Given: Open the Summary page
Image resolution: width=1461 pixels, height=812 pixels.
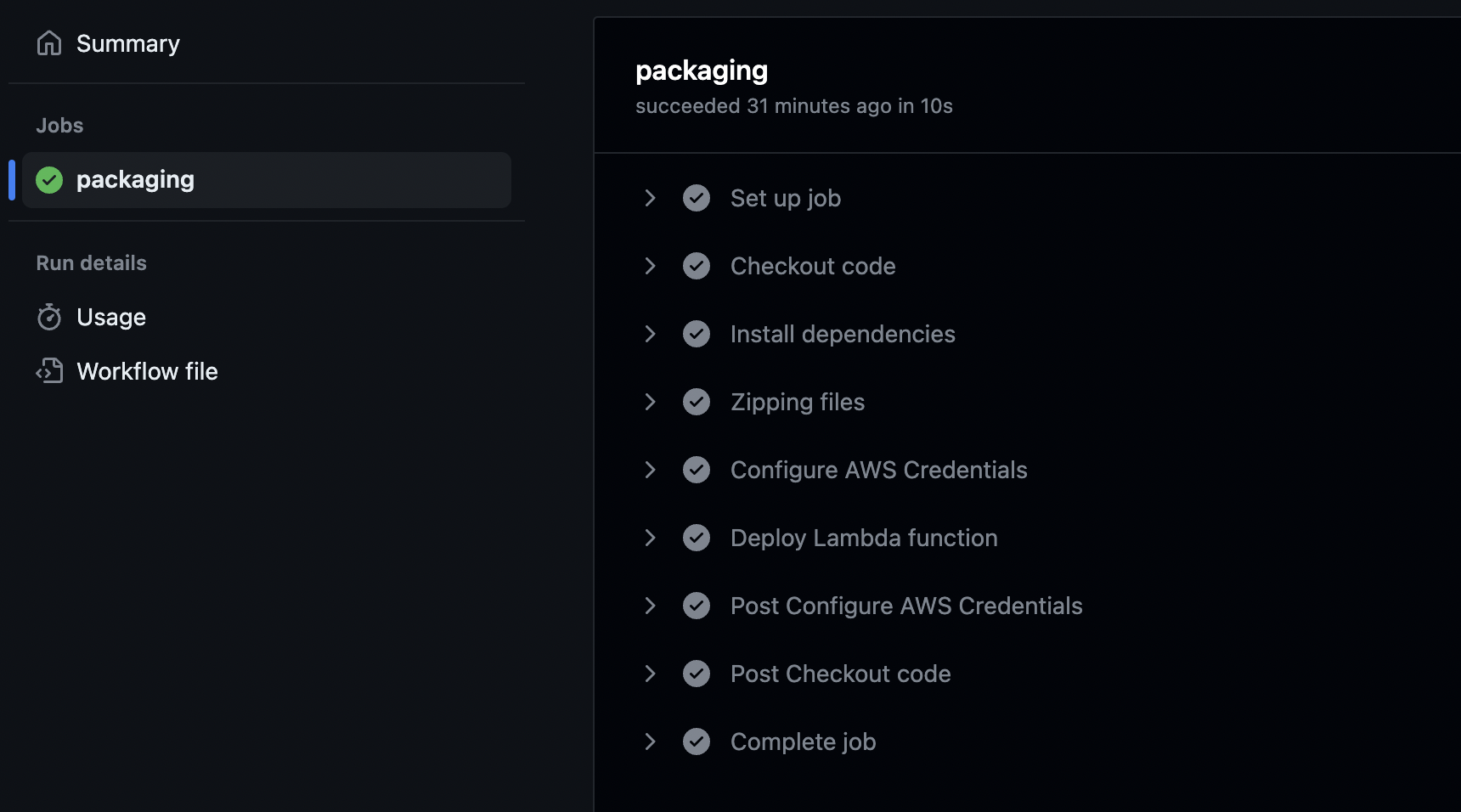Looking at the screenshot, I should [x=127, y=42].
